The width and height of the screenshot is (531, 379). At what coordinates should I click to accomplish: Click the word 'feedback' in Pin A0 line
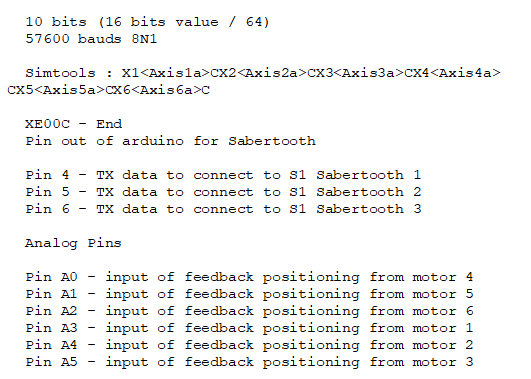[x=219, y=277]
